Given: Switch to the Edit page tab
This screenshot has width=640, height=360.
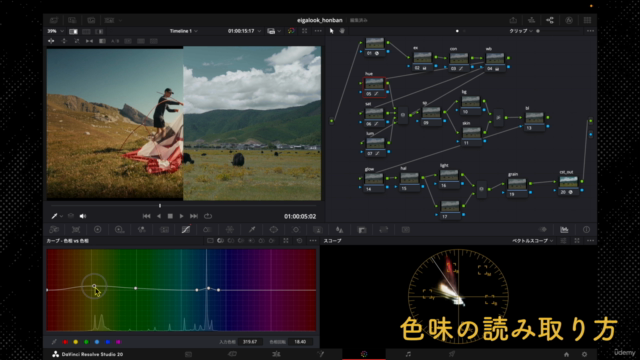Looking at the screenshot, I should pyautogui.click(x=276, y=354).
